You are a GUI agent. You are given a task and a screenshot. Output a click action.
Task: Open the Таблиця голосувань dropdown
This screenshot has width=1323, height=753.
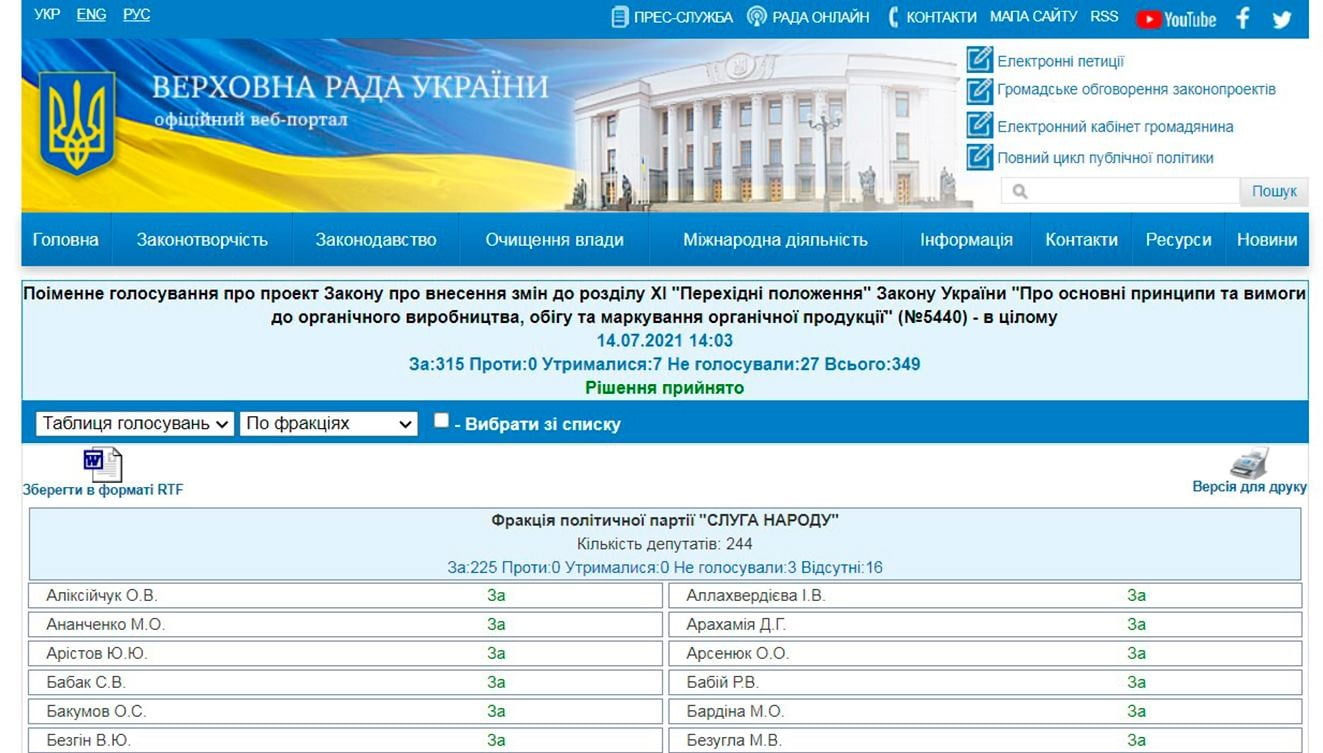coord(135,424)
